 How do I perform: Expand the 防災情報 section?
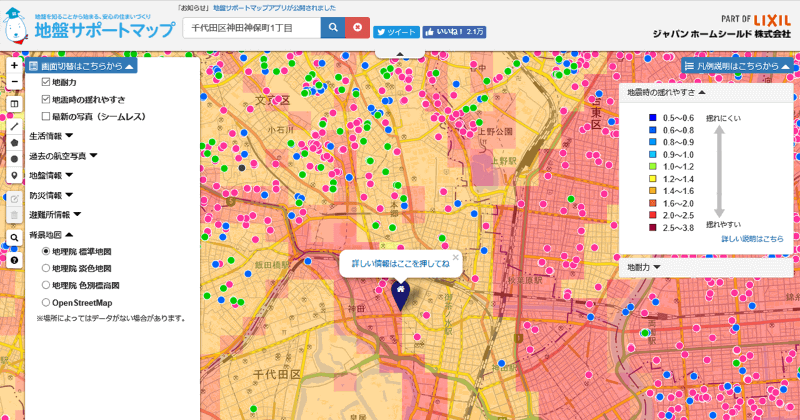[64, 195]
